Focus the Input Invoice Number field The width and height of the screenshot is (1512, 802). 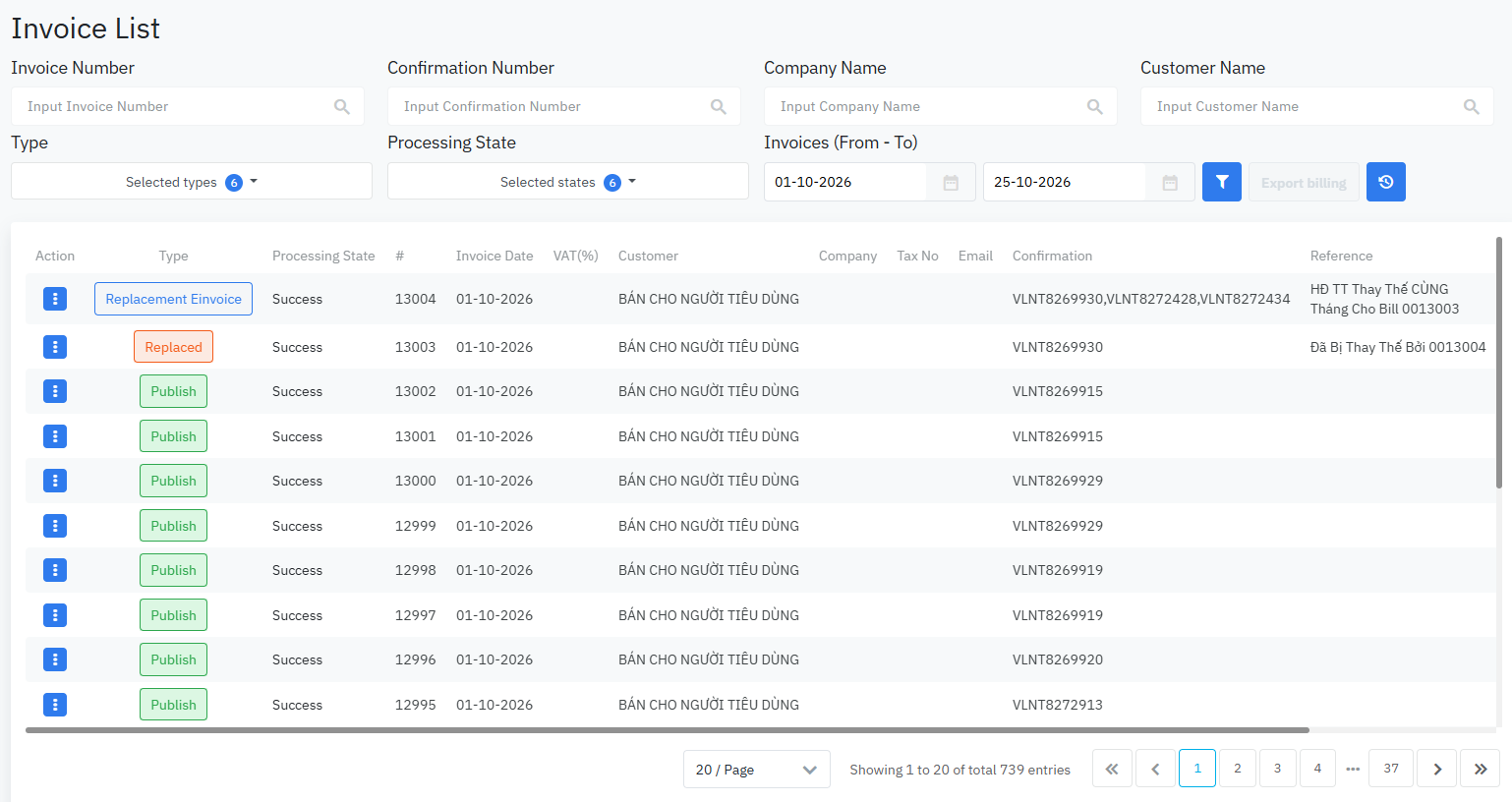tap(188, 106)
